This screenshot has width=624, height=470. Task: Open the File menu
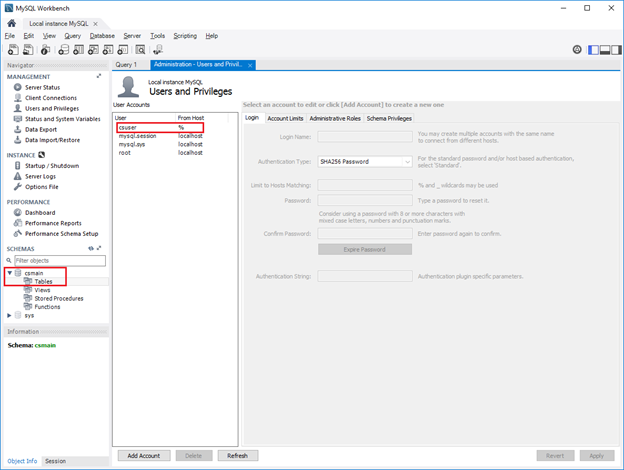click(x=10, y=36)
